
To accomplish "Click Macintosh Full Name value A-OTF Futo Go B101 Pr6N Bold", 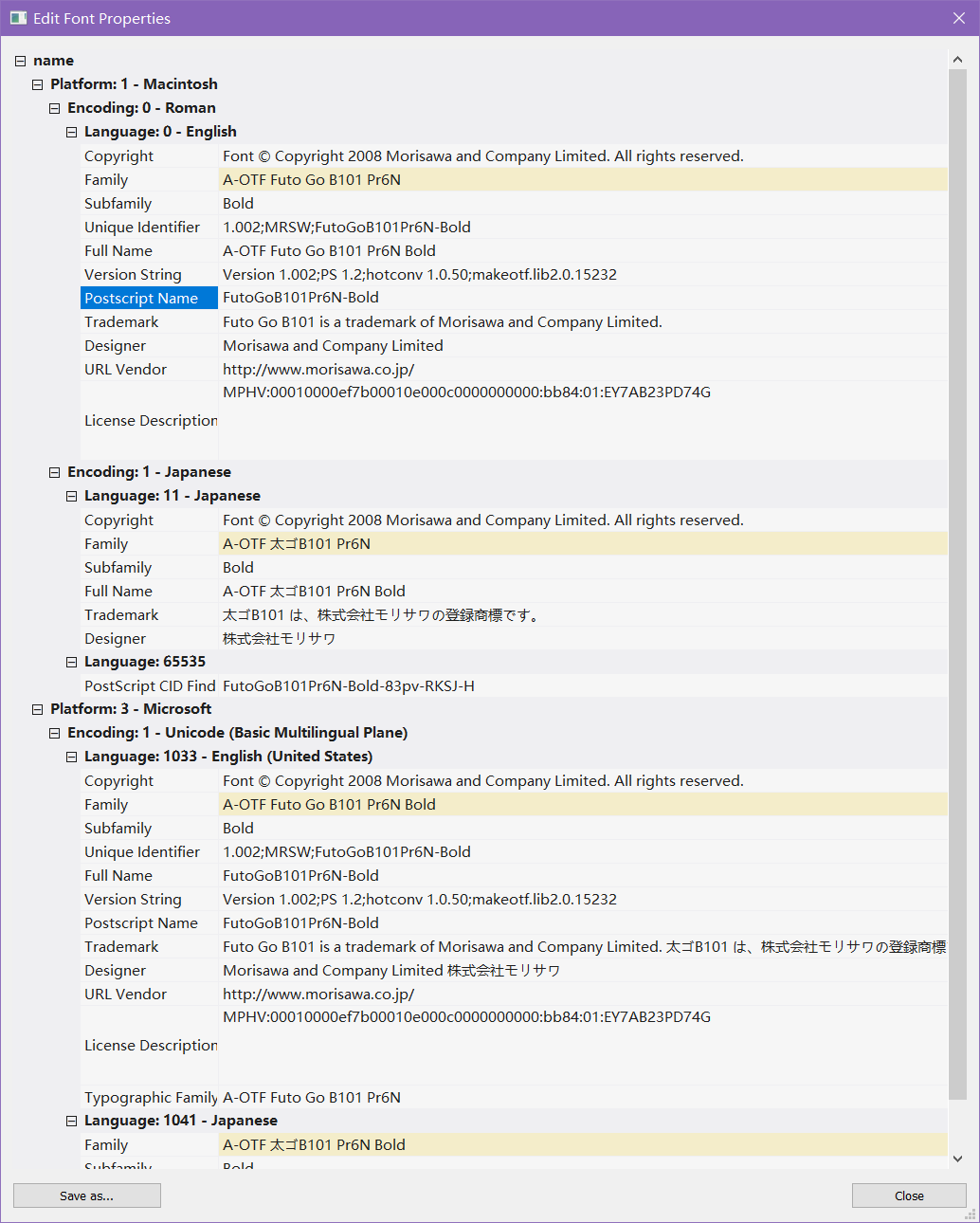I will (x=583, y=250).
